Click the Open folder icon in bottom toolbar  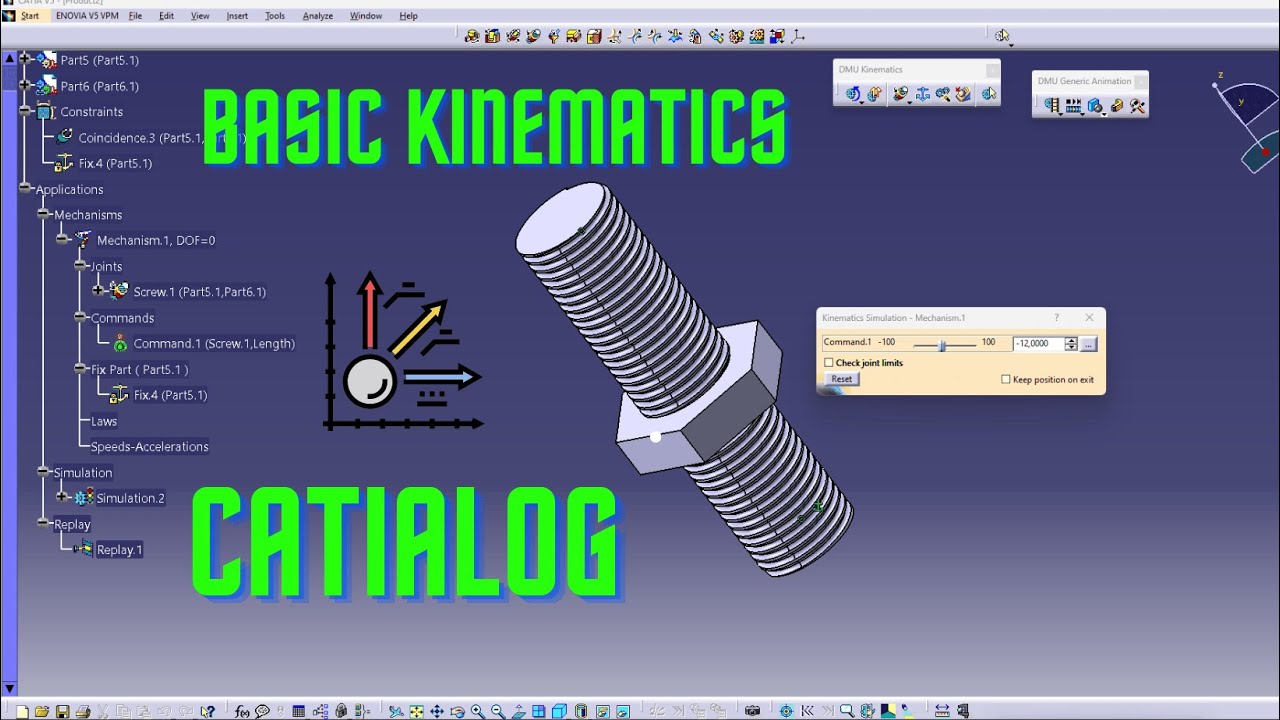[42, 712]
